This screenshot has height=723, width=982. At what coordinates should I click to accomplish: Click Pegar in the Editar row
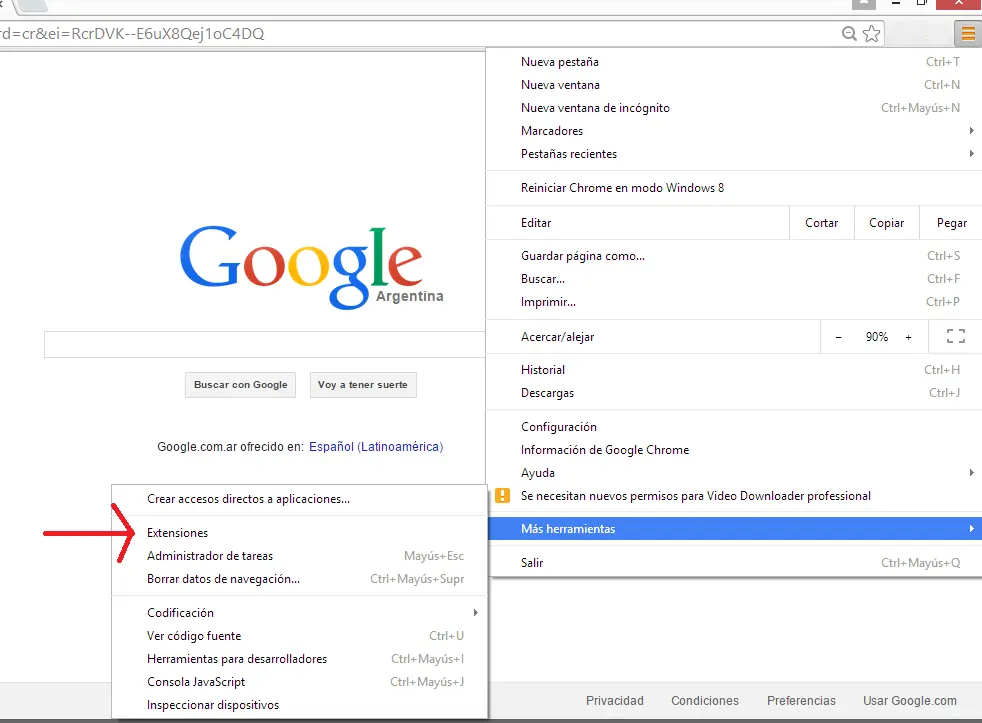[952, 223]
